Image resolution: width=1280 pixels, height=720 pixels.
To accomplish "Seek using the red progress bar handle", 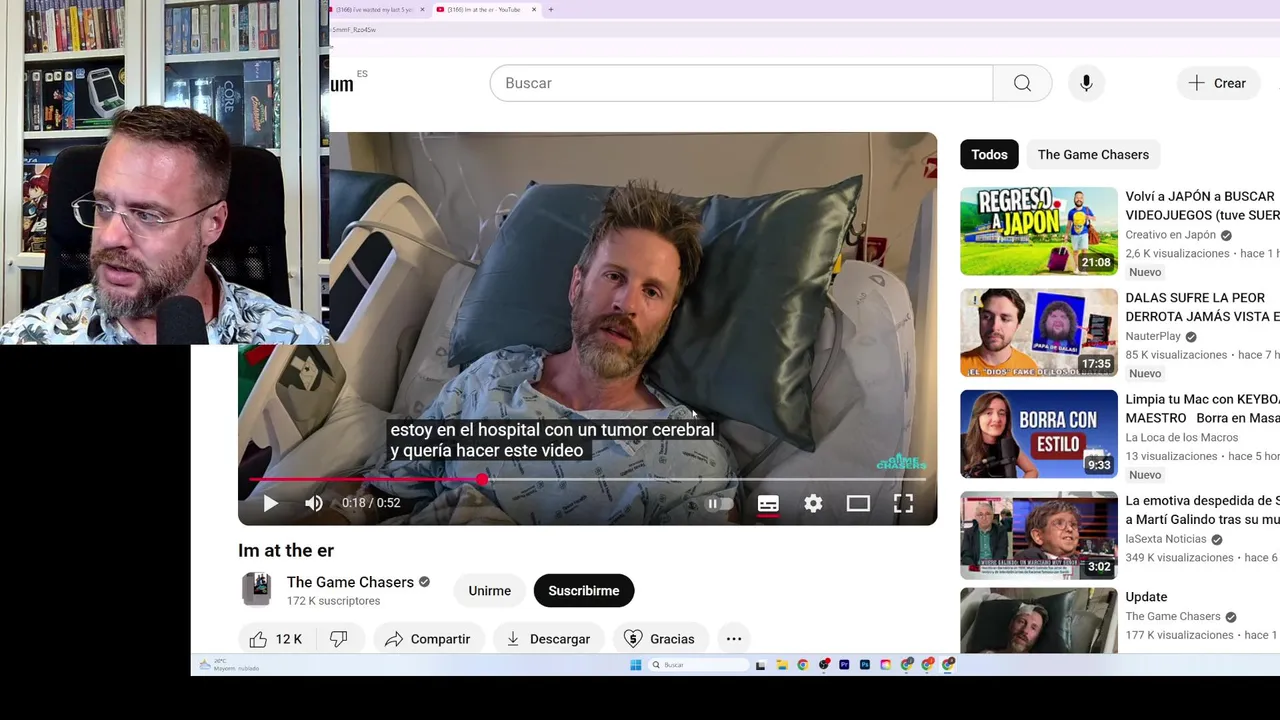I will coord(482,480).
